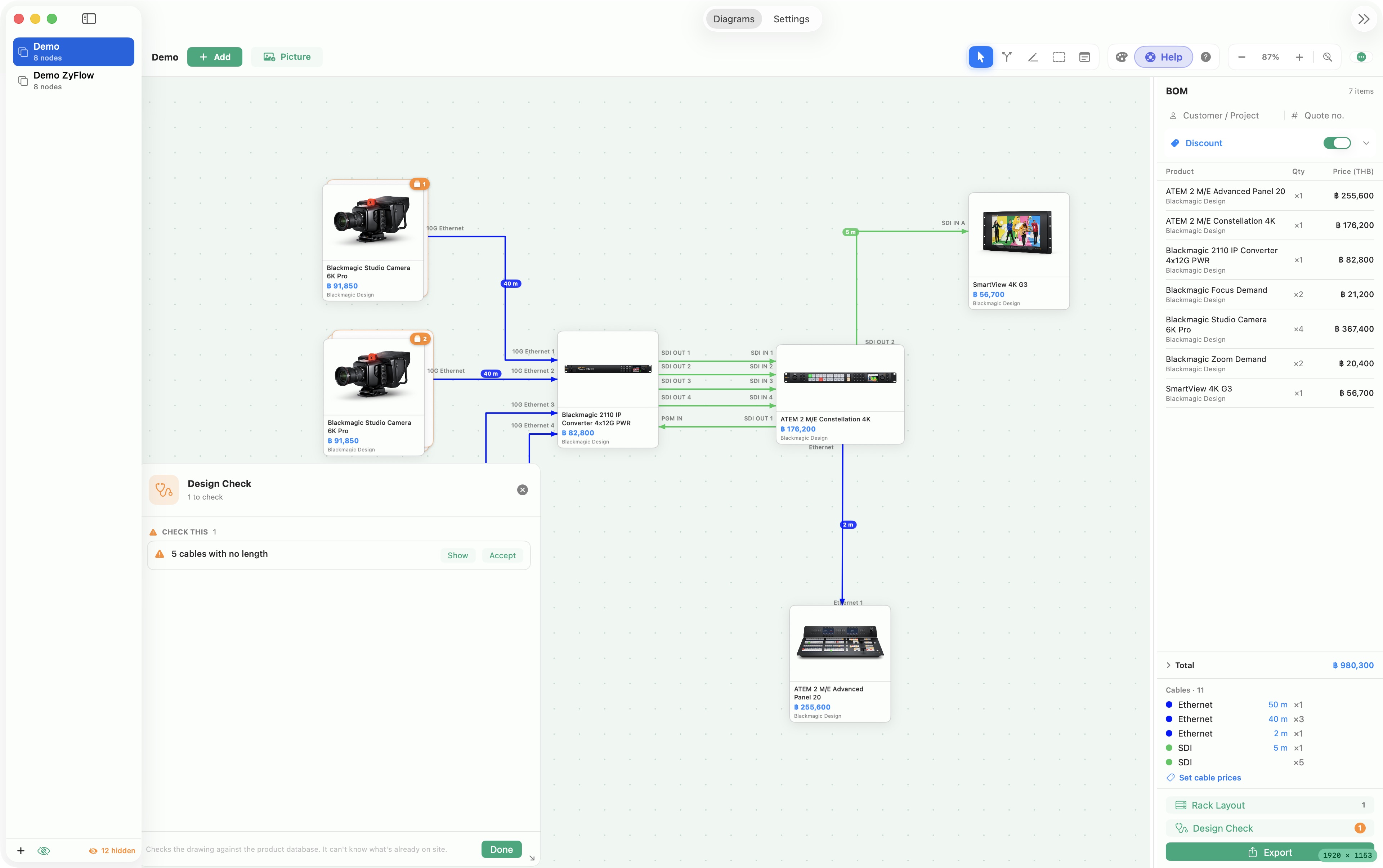Open the Help button
The image size is (1383, 868).
pos(1164,57)
